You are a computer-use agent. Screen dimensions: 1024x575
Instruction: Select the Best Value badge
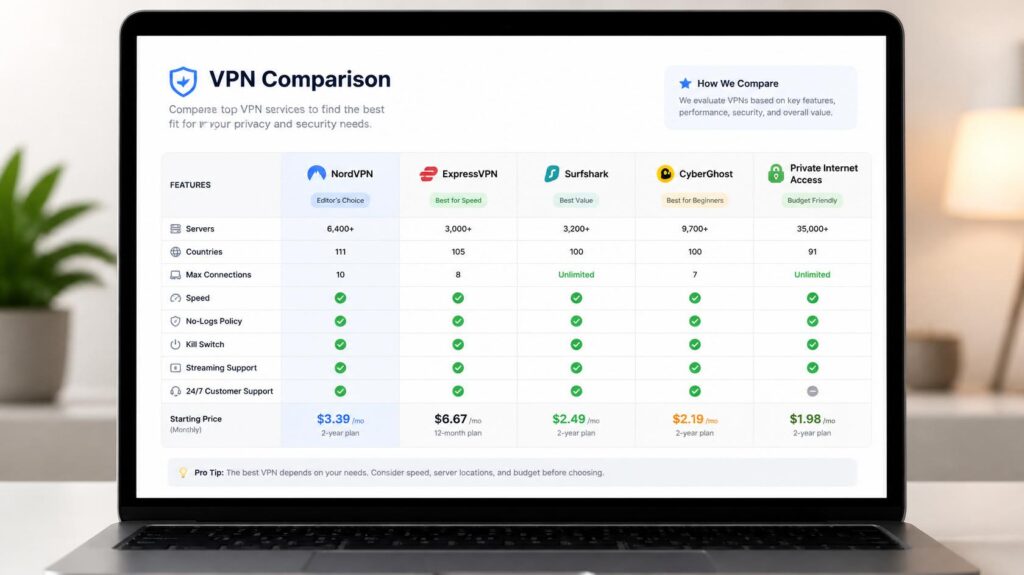point(576,201)
